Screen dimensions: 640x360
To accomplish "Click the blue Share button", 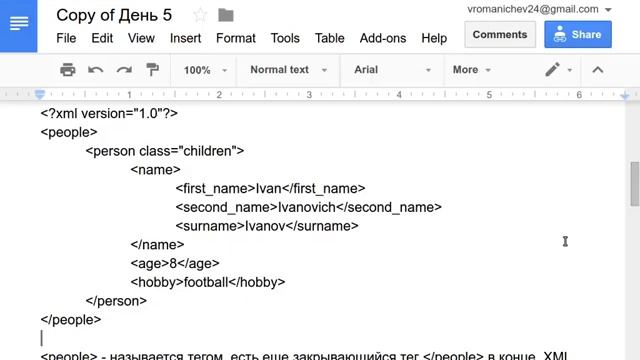I will 578,35.
